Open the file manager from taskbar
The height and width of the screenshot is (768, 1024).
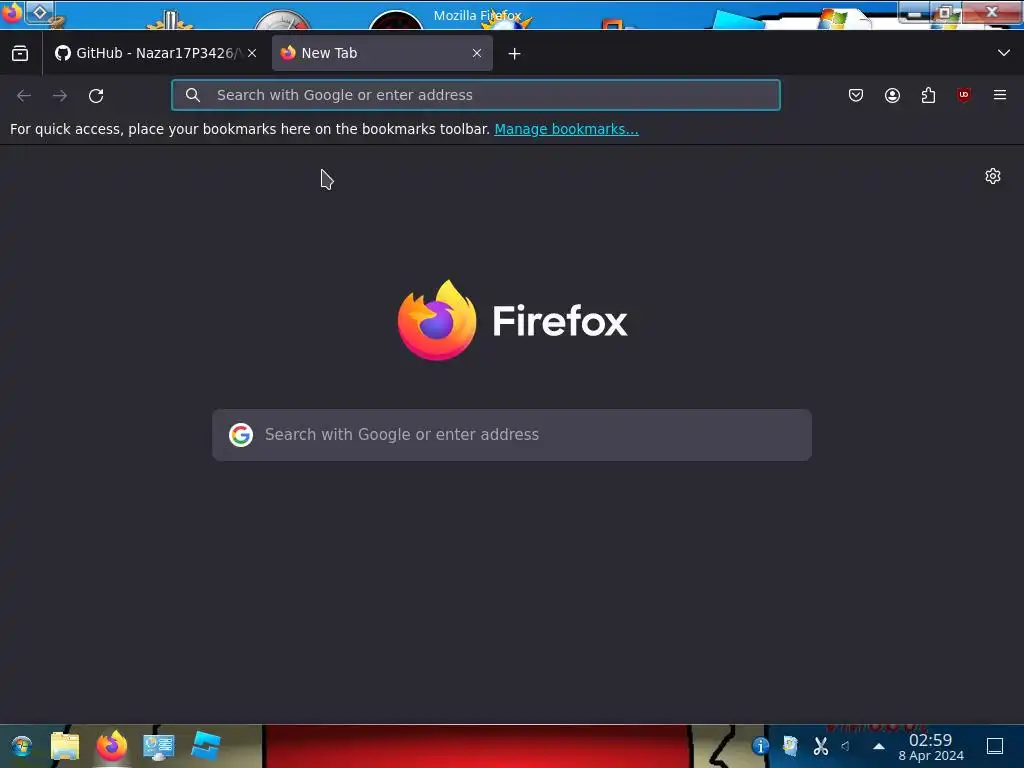[65, 746]
